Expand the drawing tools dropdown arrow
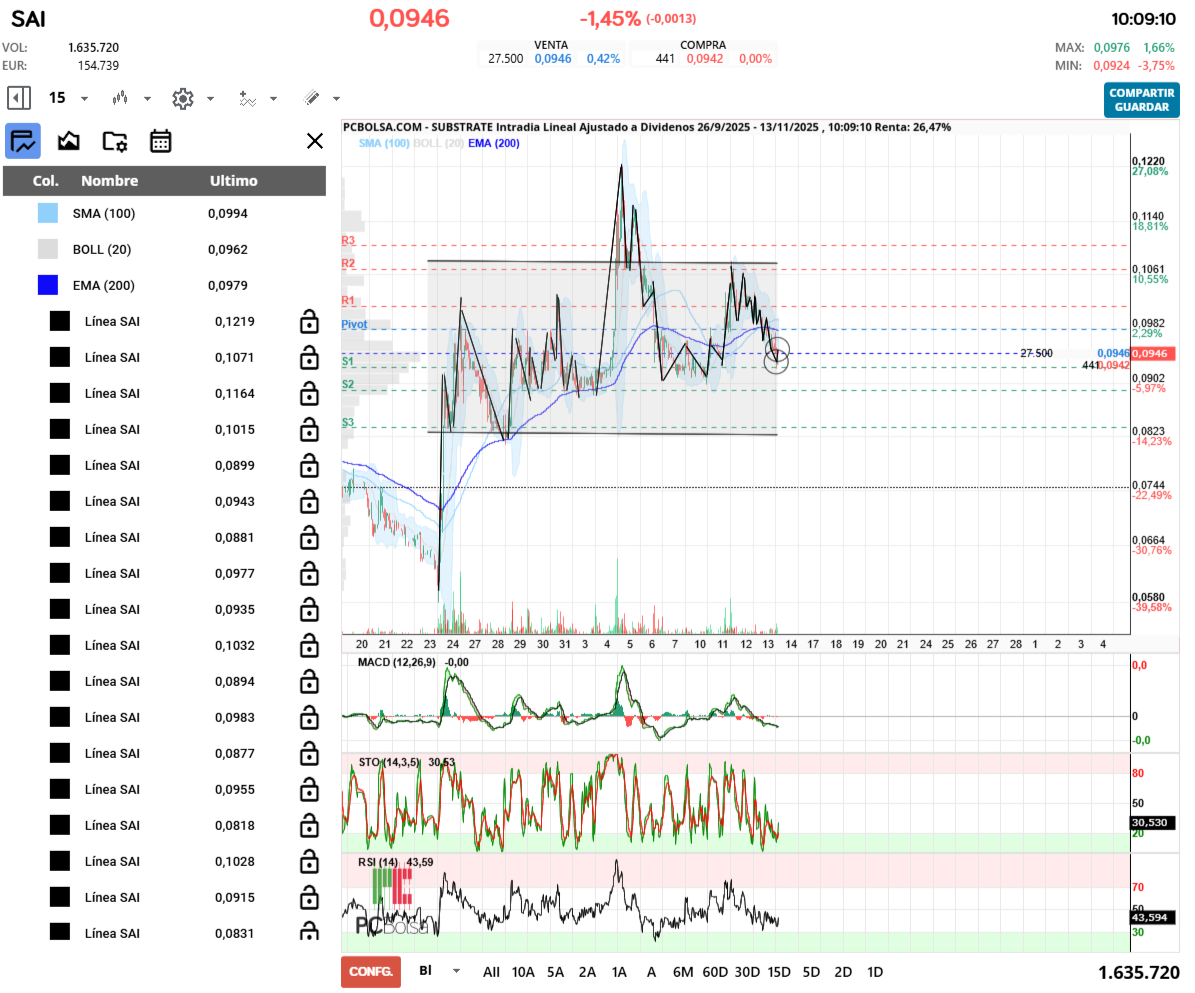 336,98
